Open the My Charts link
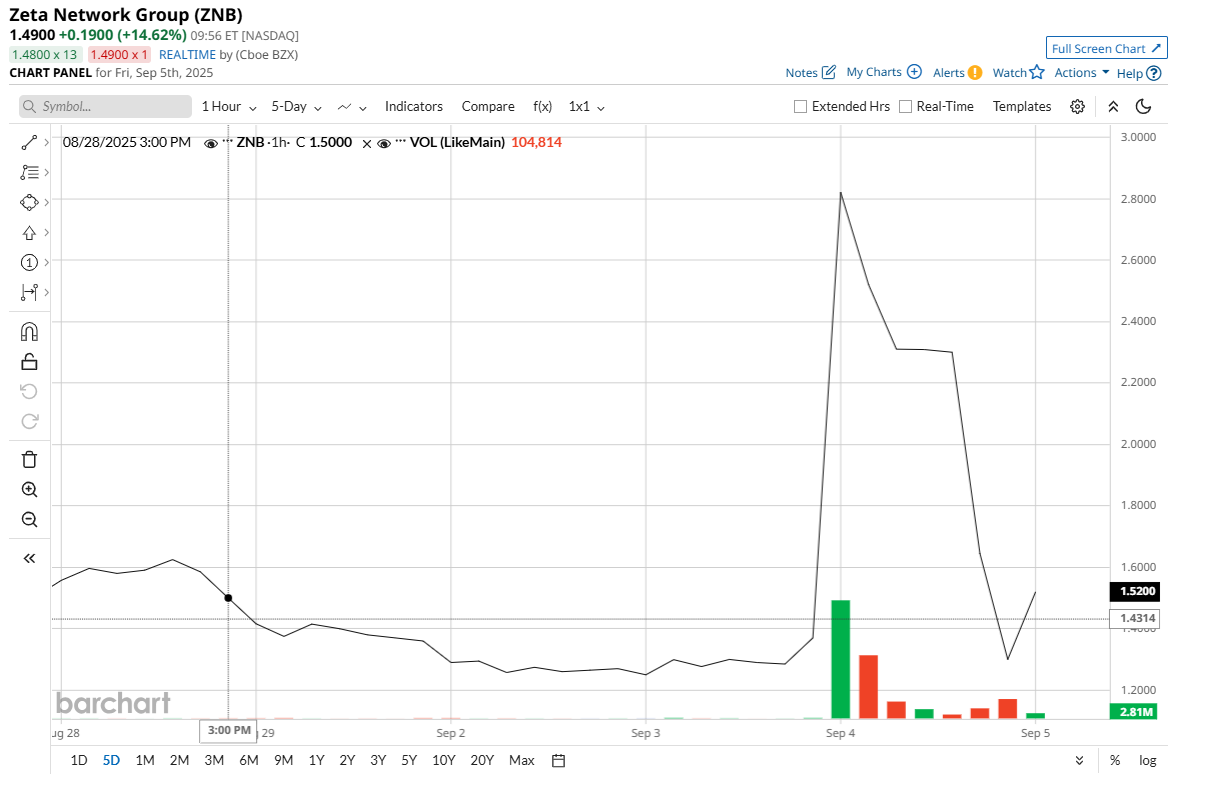1207x793 pixels. point(874,72)
